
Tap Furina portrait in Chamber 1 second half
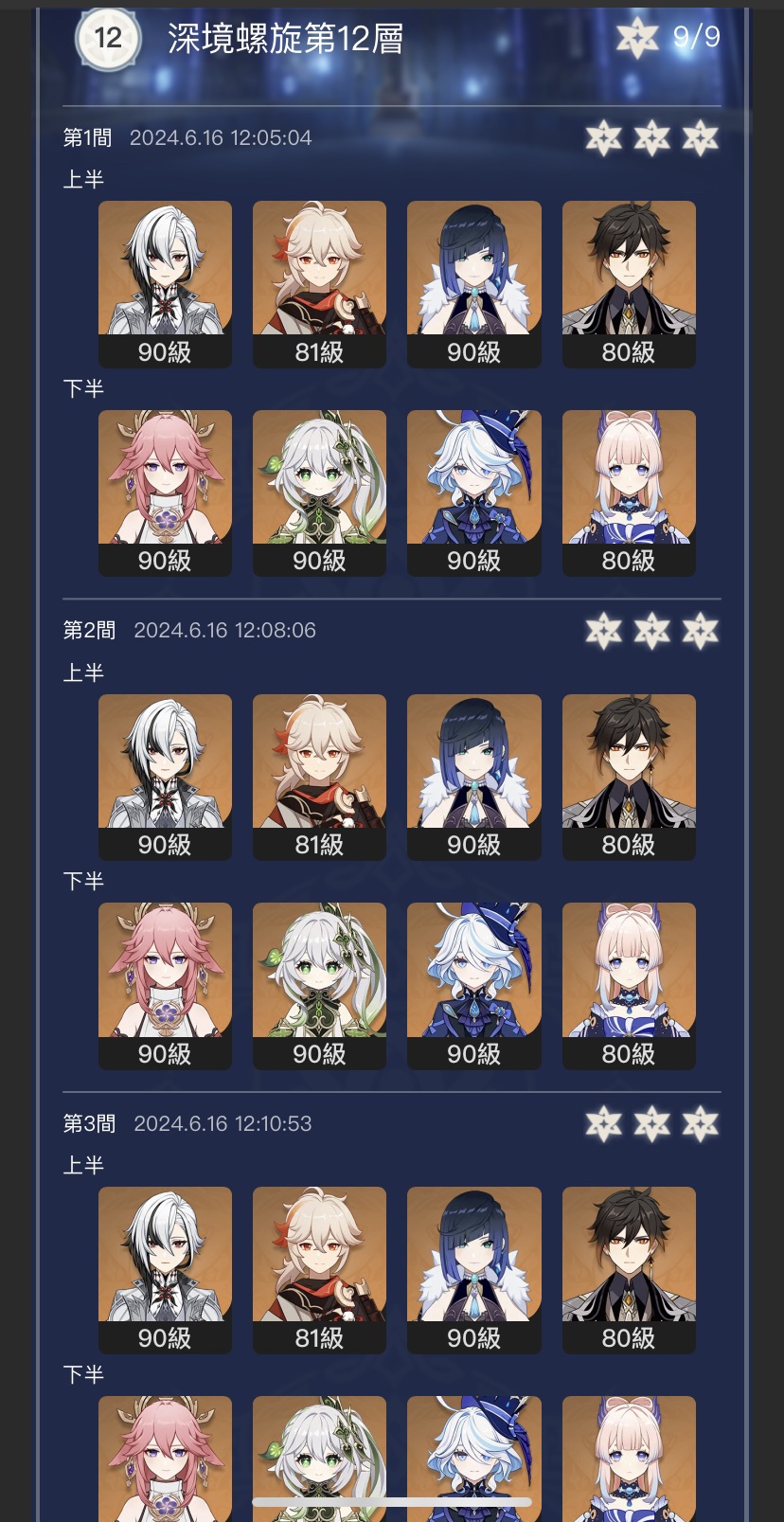click(474, 492)
